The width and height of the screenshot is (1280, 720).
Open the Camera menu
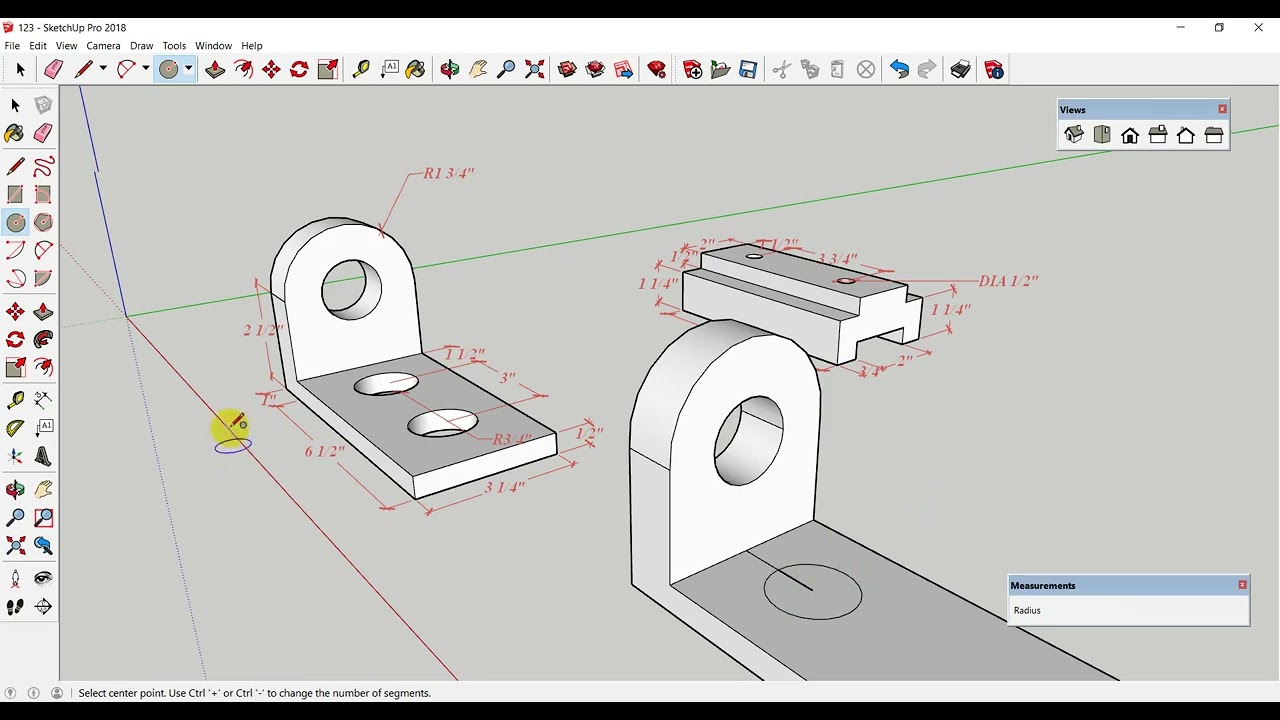click(103, 46)
